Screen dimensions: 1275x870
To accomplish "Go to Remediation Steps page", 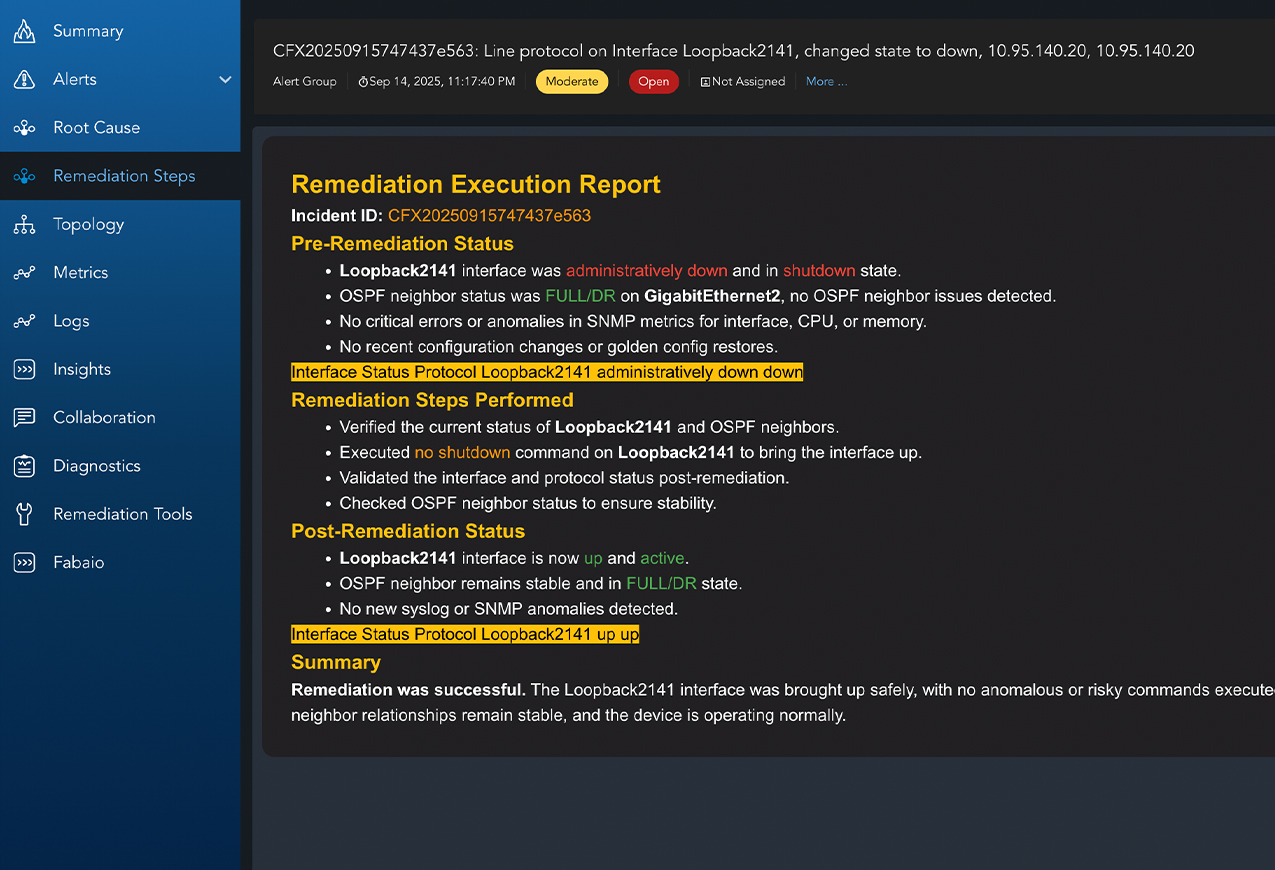I will click(124, 176).
